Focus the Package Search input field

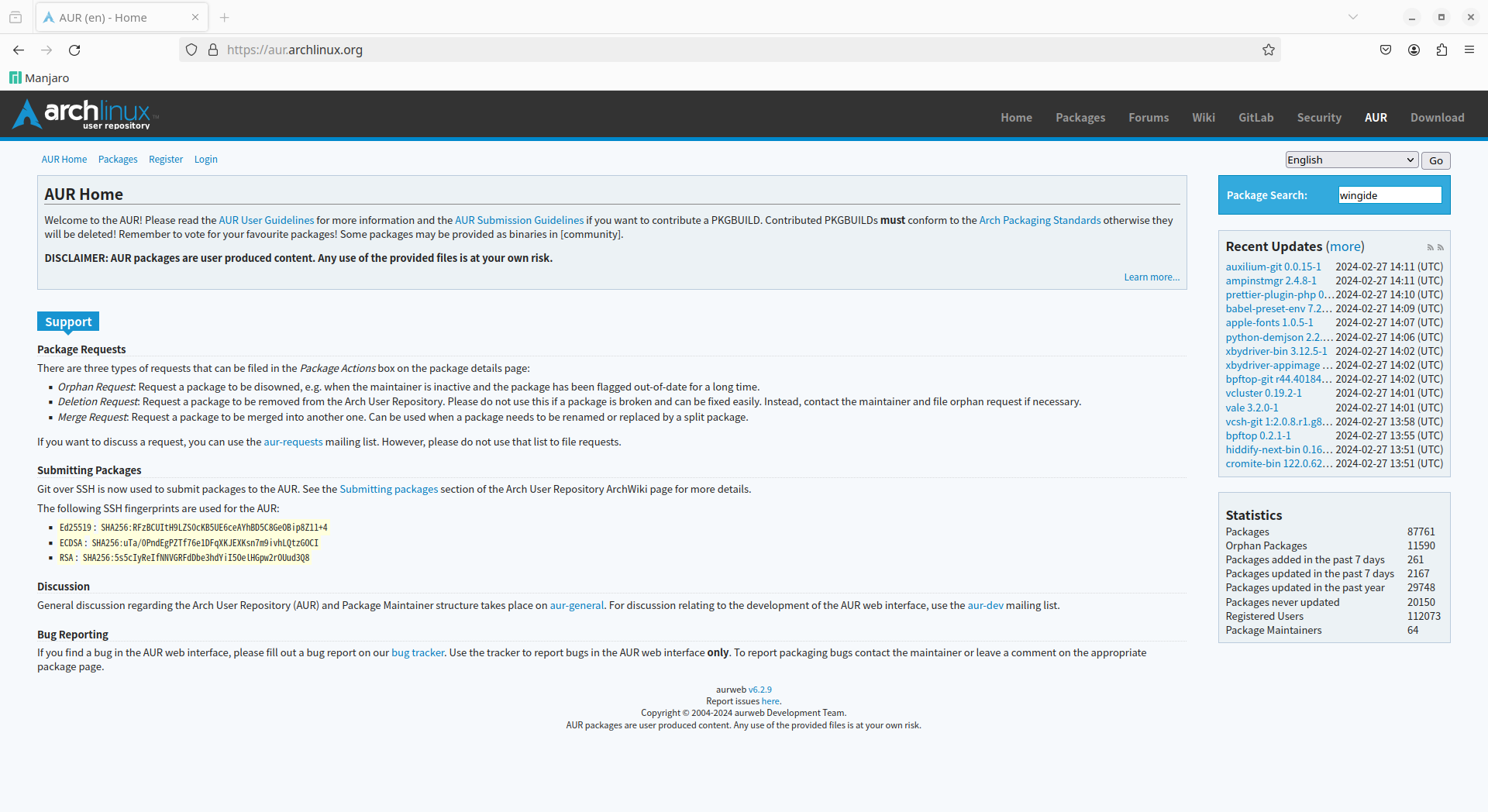coord(1389,195)
